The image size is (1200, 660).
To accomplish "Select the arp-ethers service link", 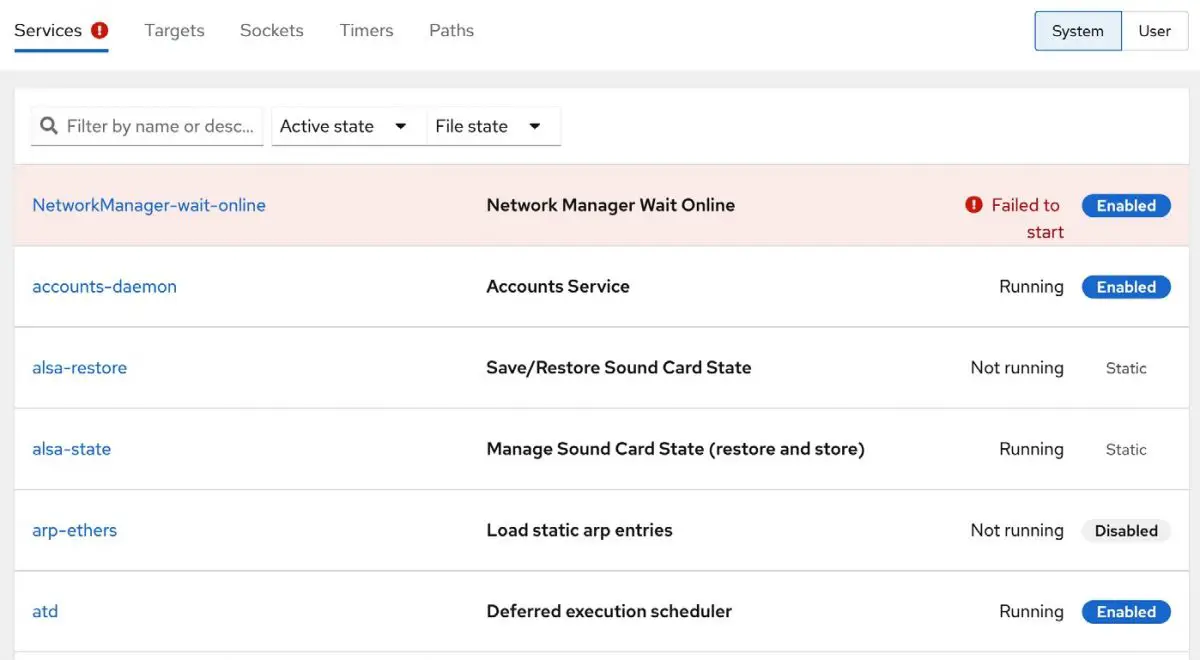I will point(74,530).
